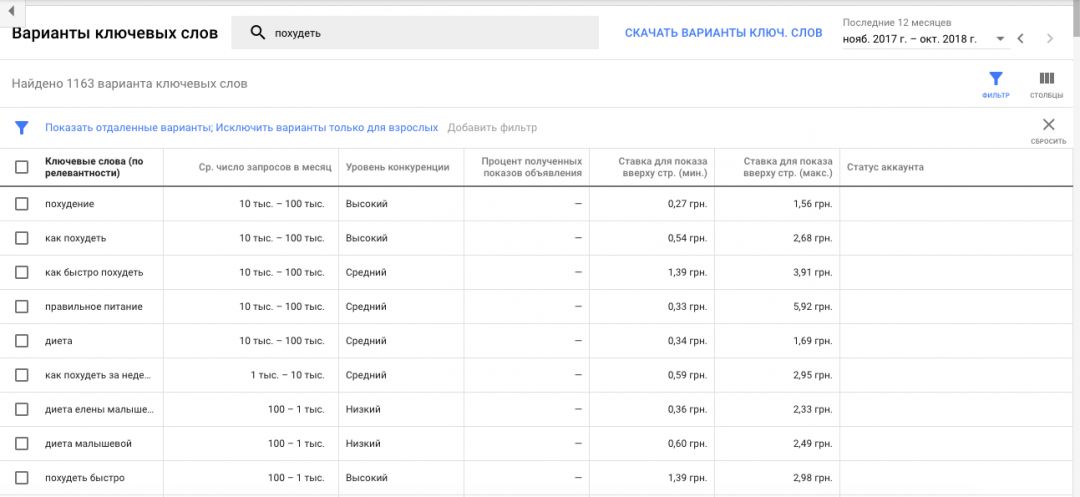The image size is (1080, 497).
Task: Sort by "Ср. число запросов в месяц" column
Action: (x=261, y=167)
